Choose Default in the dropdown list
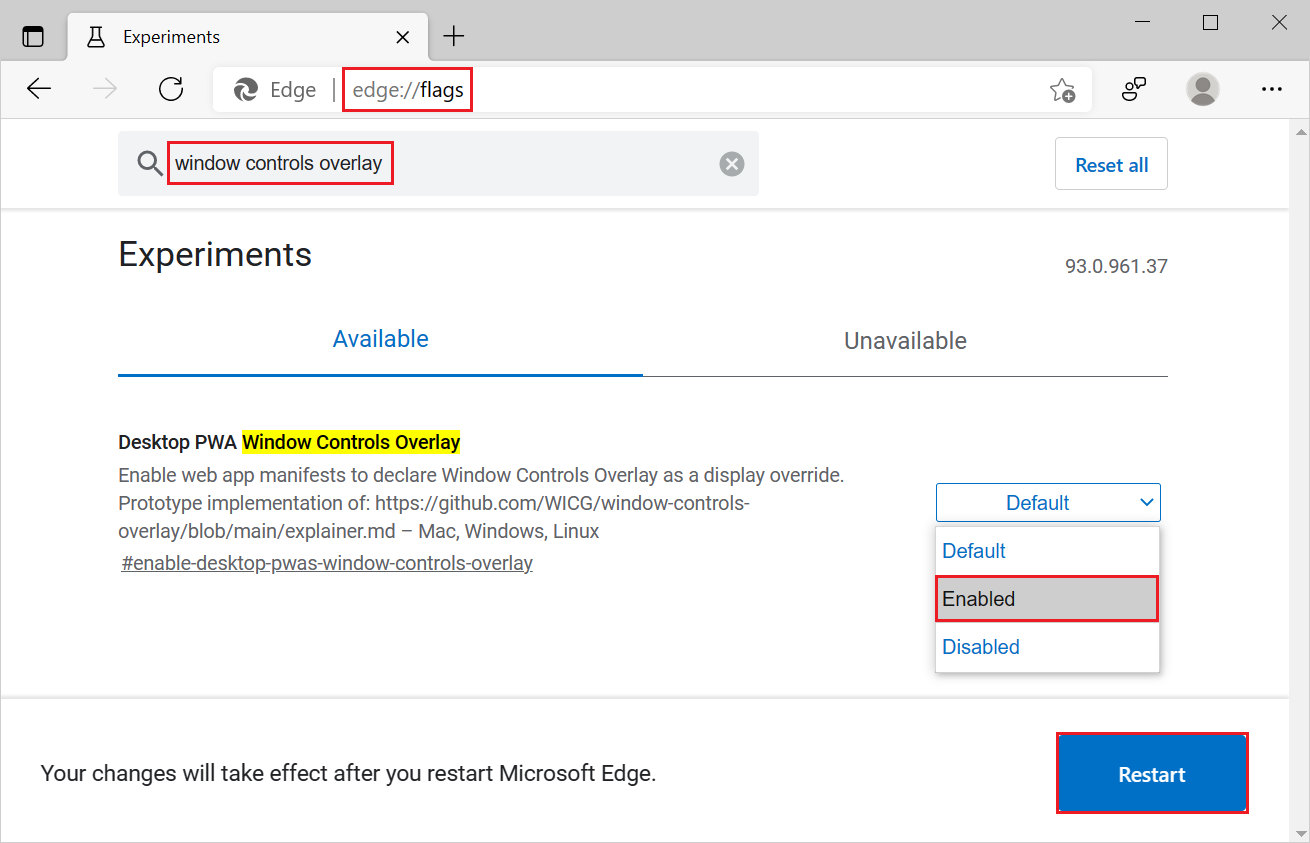The image size is (1310, 843). click(1047, 551)
